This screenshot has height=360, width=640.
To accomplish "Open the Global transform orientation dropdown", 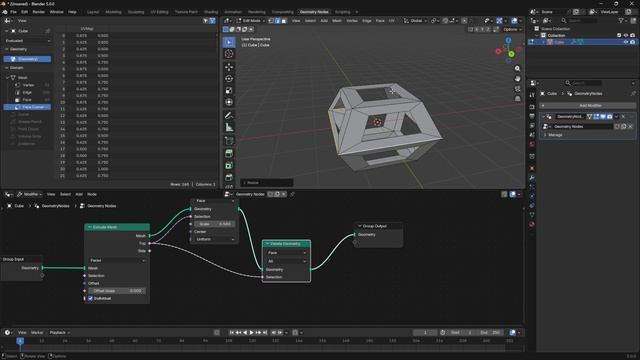I will tap(415, 20).
